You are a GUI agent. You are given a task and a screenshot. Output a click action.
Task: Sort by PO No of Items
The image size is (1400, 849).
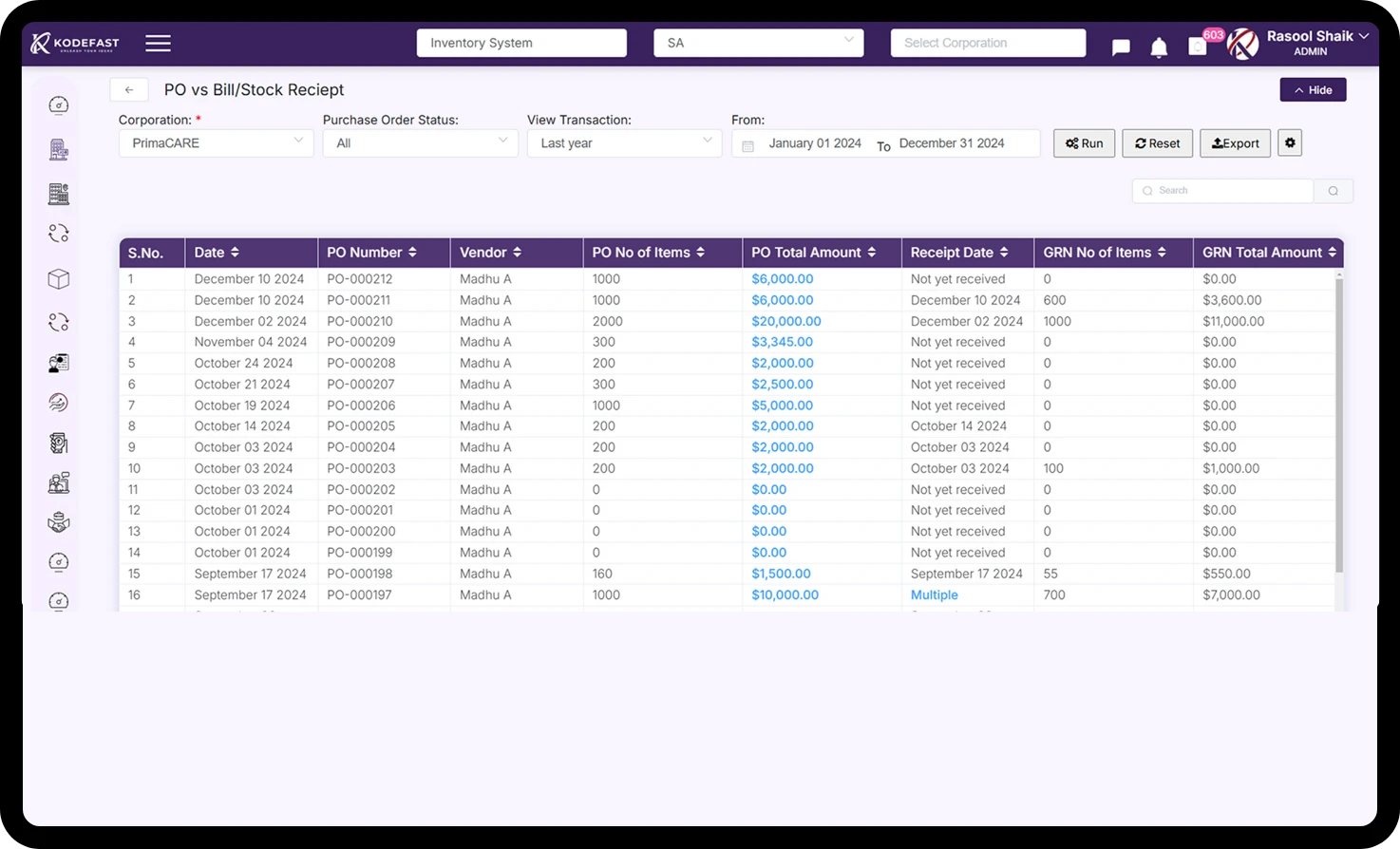tap(701, 253)
